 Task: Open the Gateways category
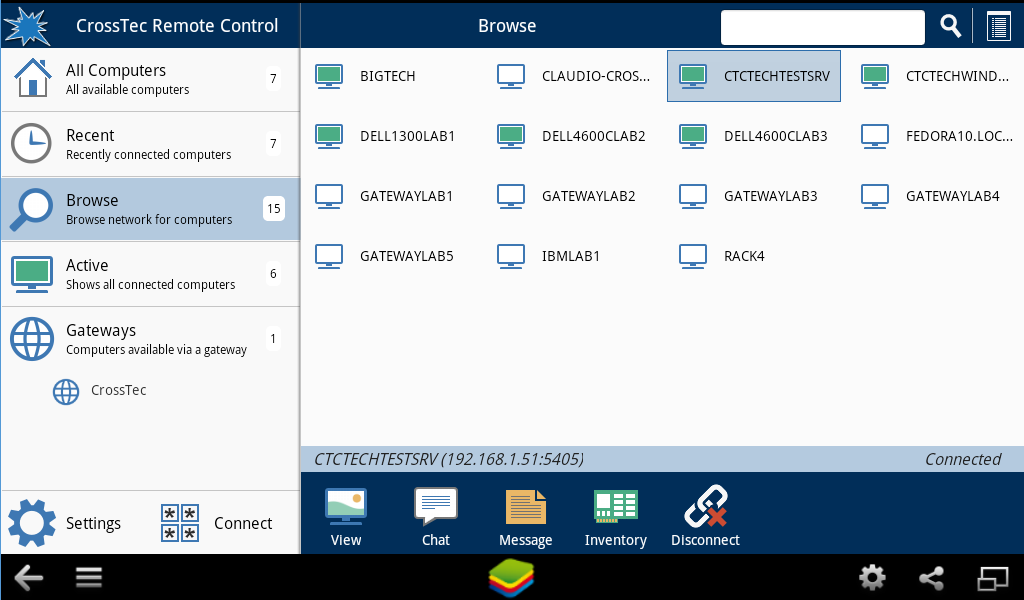coord(150,339)
